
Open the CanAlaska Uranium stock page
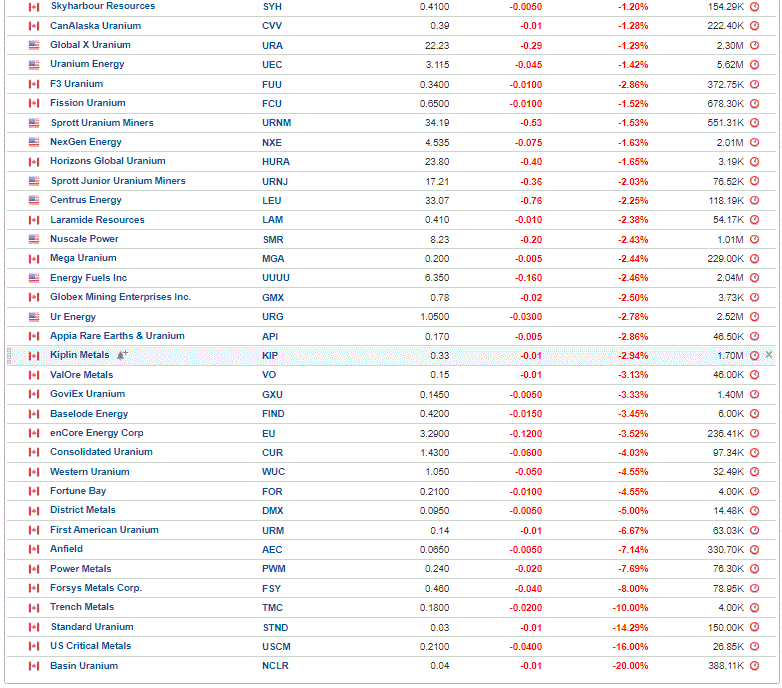tap(95, 26)
